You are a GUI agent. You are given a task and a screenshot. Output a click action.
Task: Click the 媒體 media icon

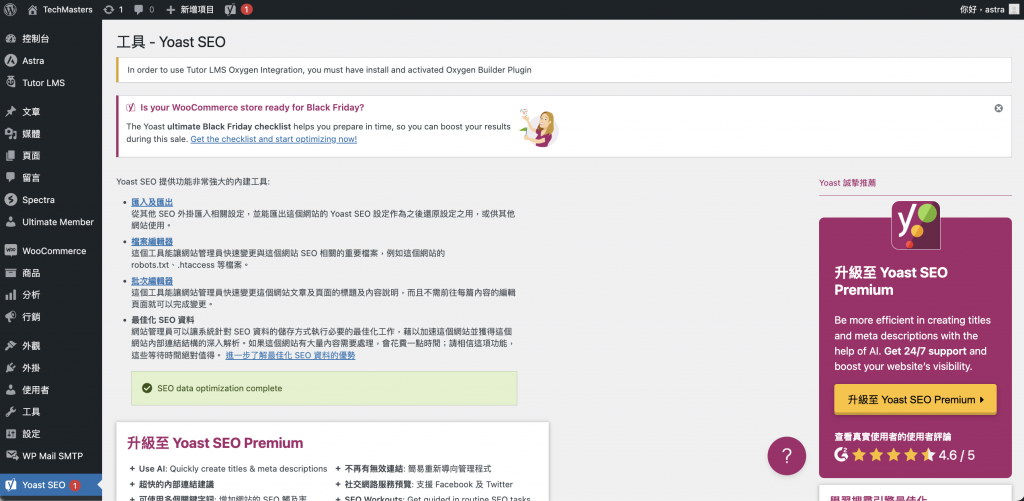click(x=10, y=134)
